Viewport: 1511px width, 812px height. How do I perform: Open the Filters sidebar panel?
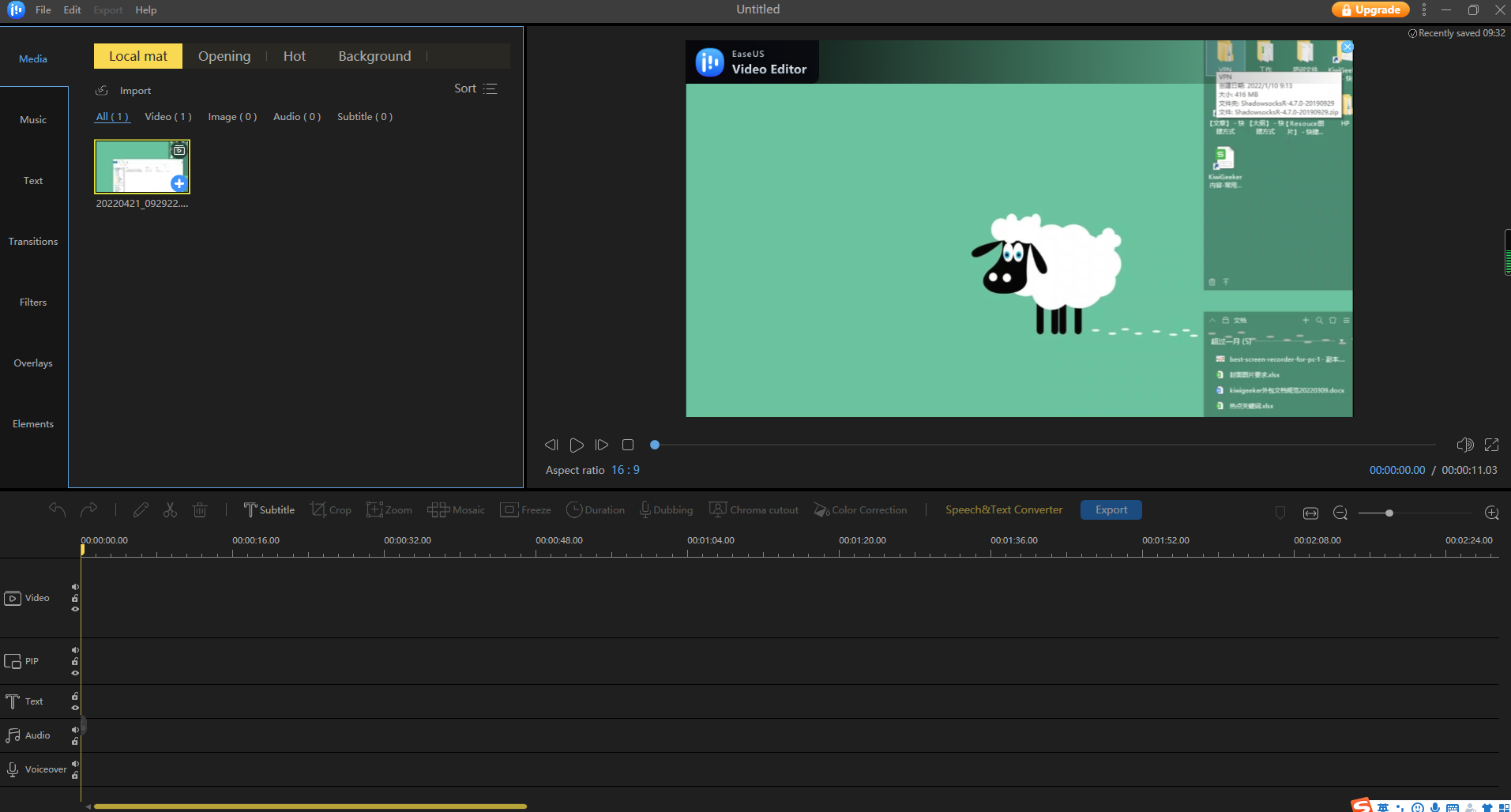(x=33, y=303)
